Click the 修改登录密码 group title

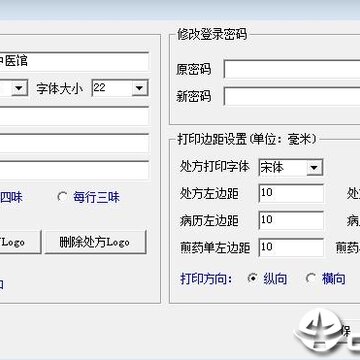point(212,34)
